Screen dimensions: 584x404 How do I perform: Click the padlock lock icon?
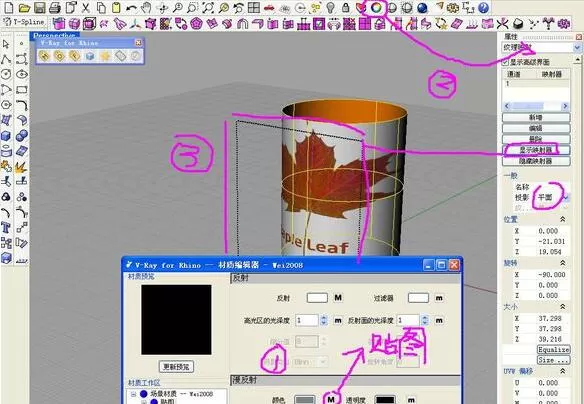346,7
